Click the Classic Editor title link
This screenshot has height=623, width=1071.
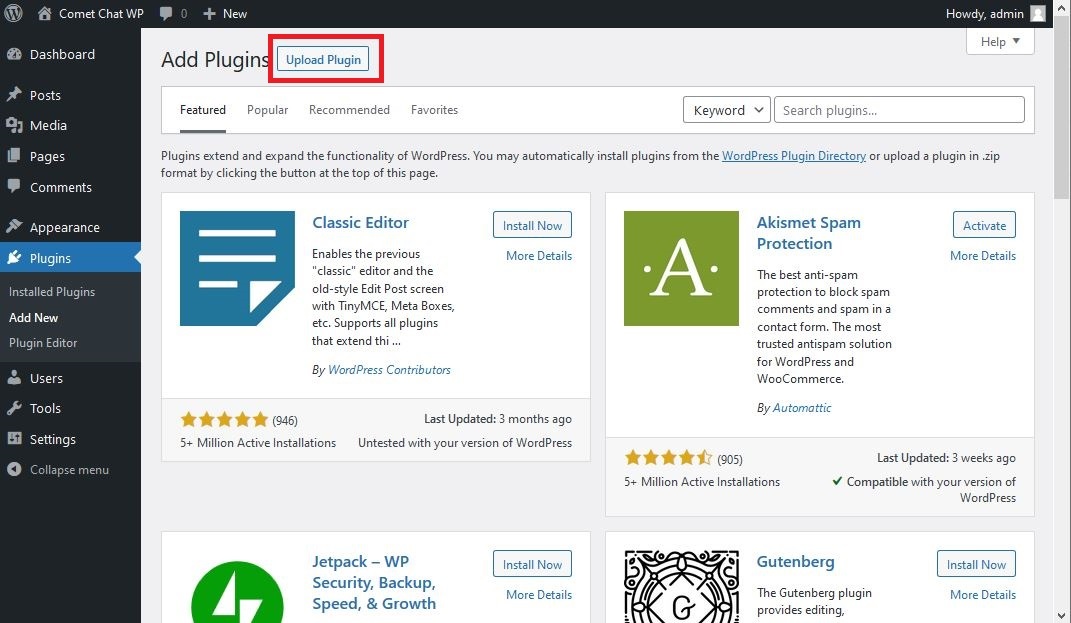point(361,222)
